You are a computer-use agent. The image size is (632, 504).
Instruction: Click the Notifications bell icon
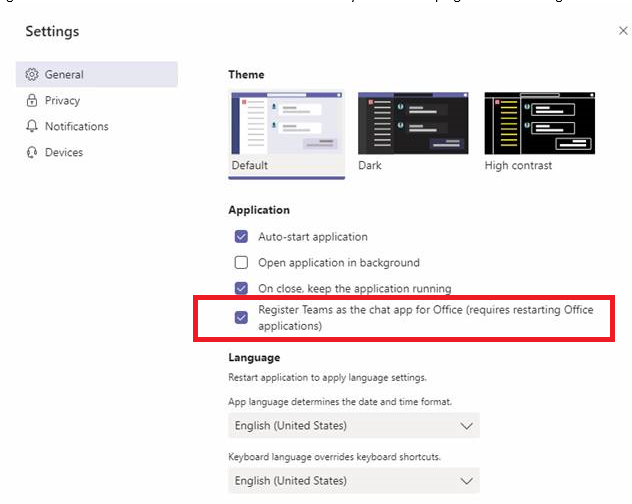tap(32, 126)
